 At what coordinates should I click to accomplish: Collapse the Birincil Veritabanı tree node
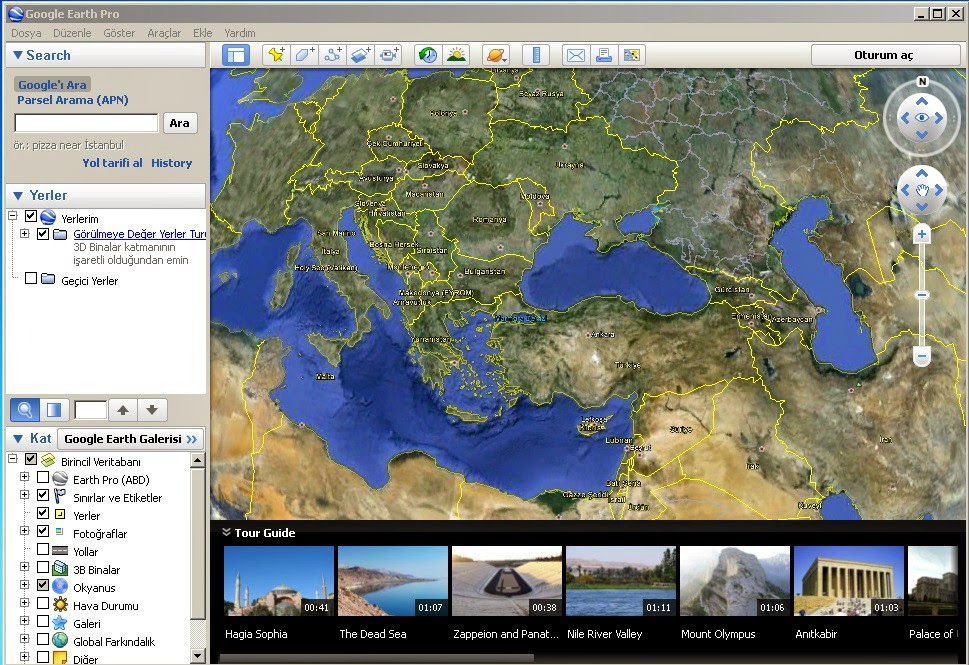(12, 459)
